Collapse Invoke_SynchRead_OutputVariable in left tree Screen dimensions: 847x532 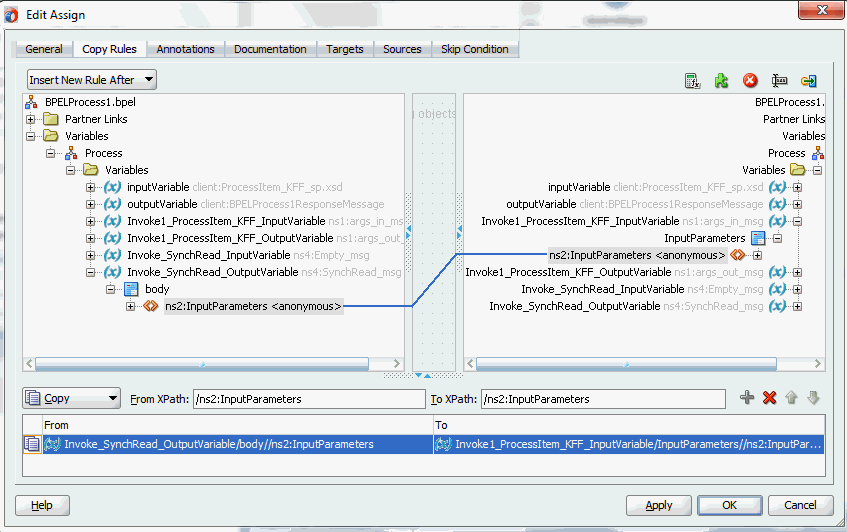(90, 272)
